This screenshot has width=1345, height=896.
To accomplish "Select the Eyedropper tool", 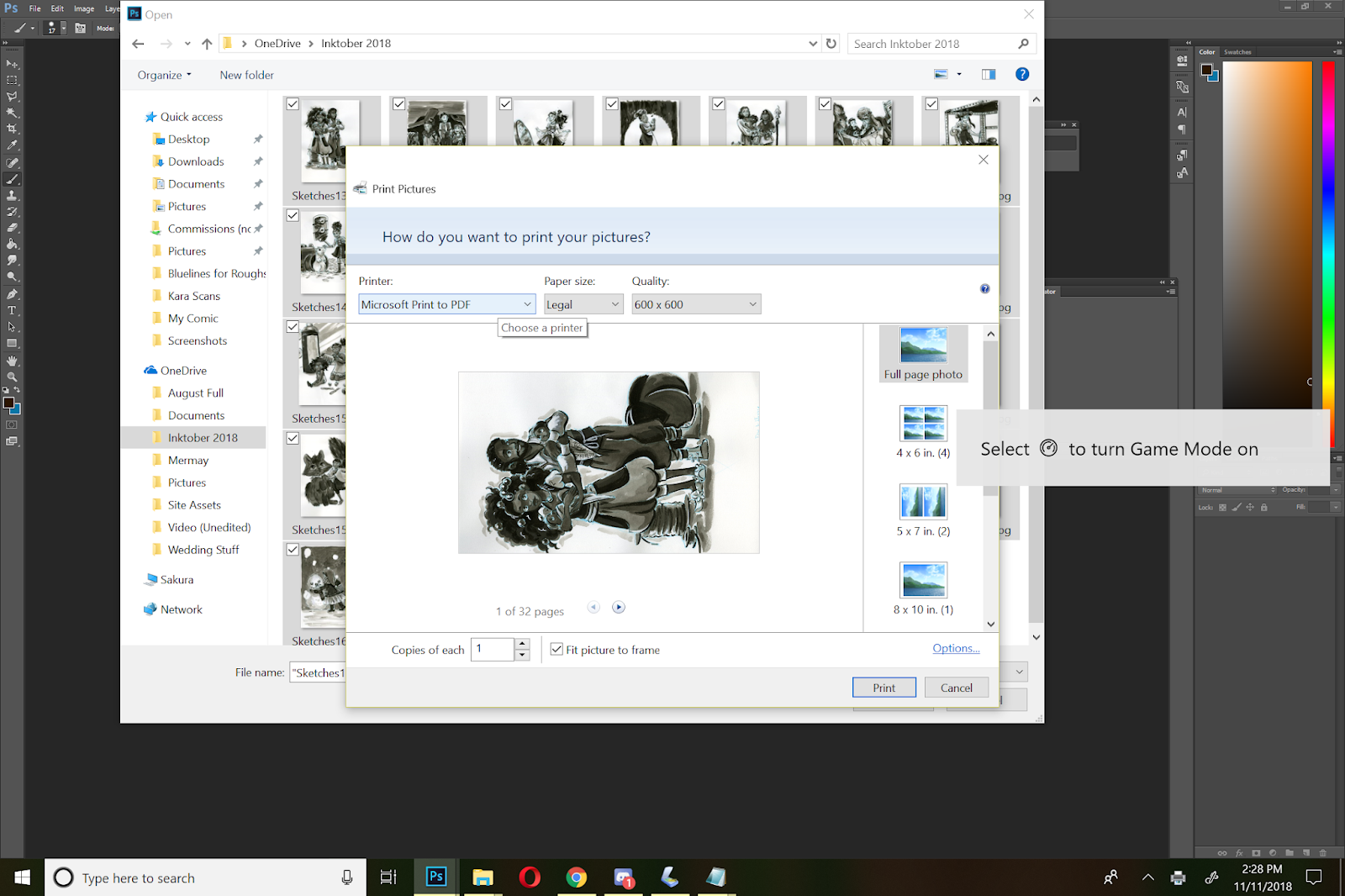I will (12, 145).
